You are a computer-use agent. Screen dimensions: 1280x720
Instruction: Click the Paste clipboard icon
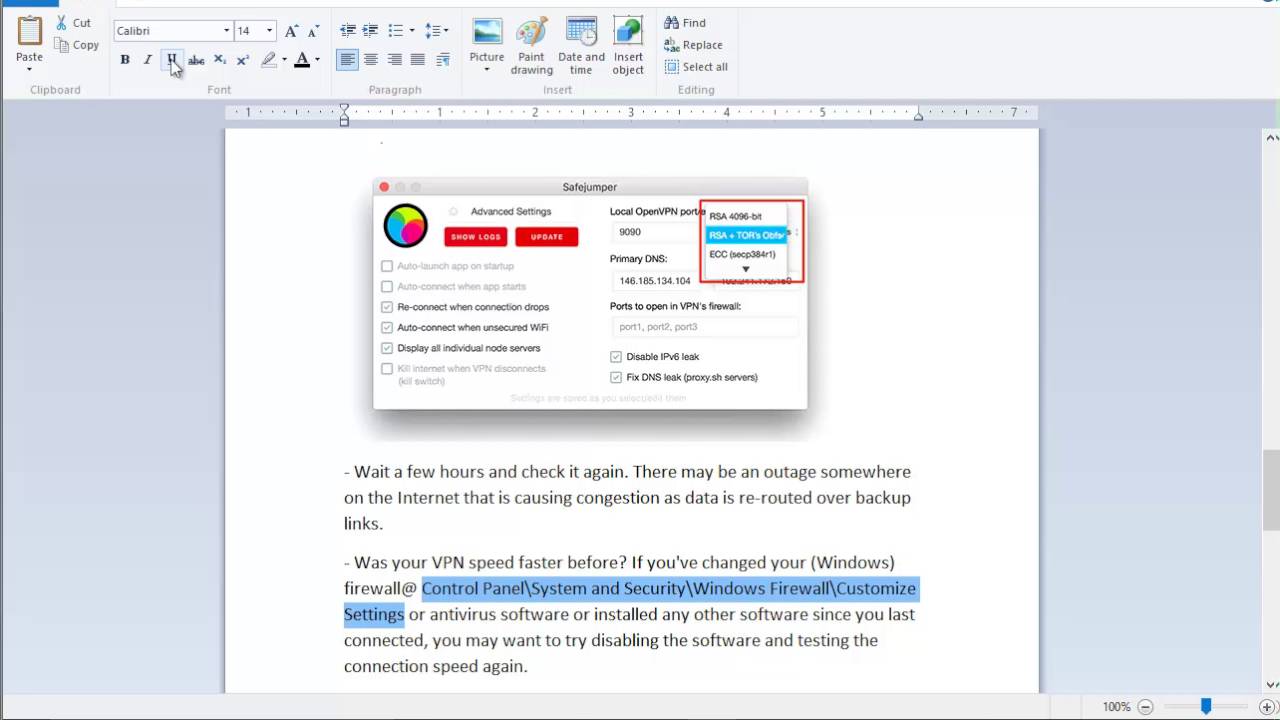[30, 32]
